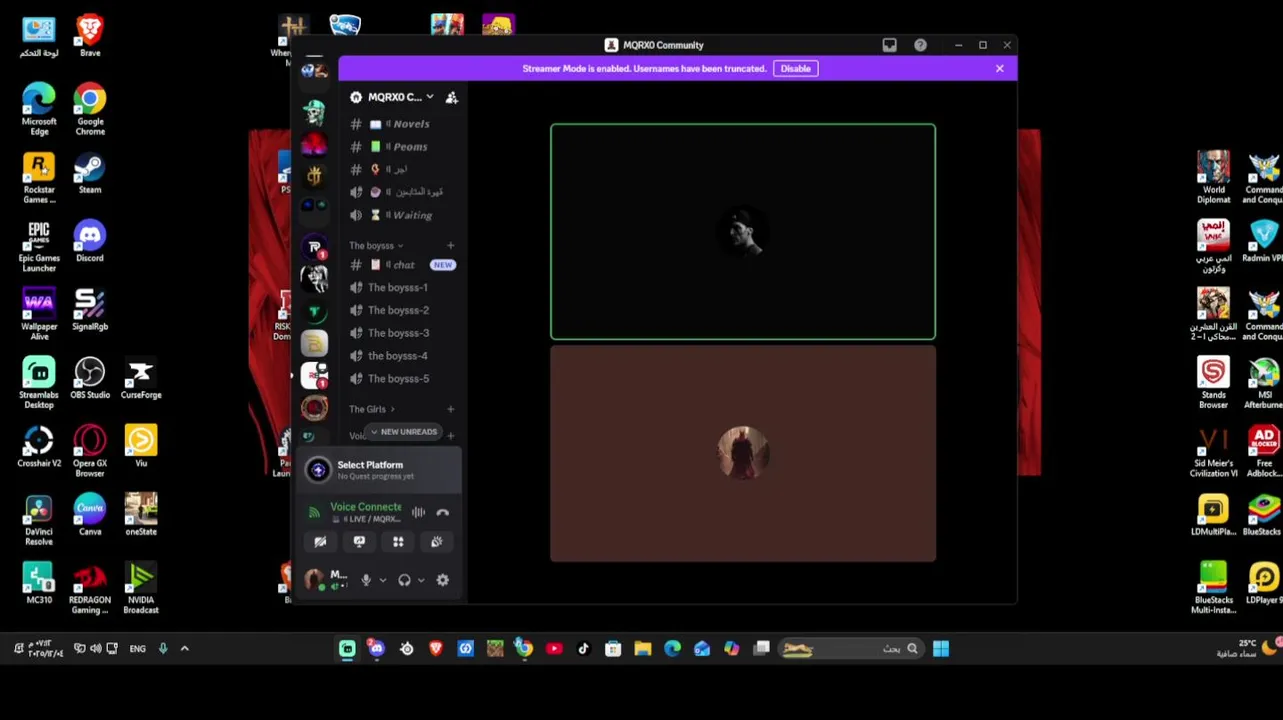Open File Explorer from the taskbar
Screen dimensions: 1283x720
tap(642, 649)
